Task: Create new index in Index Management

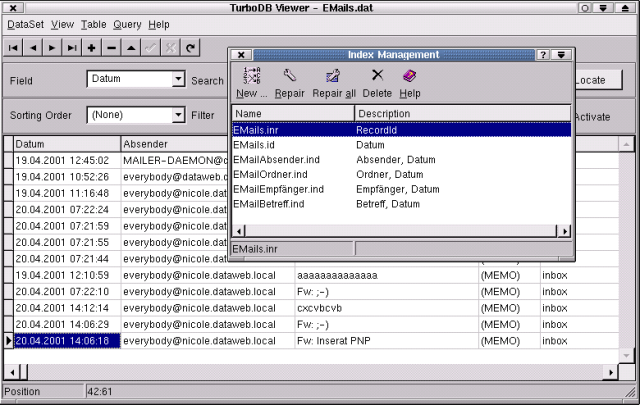Action: [x=252, y=83]
